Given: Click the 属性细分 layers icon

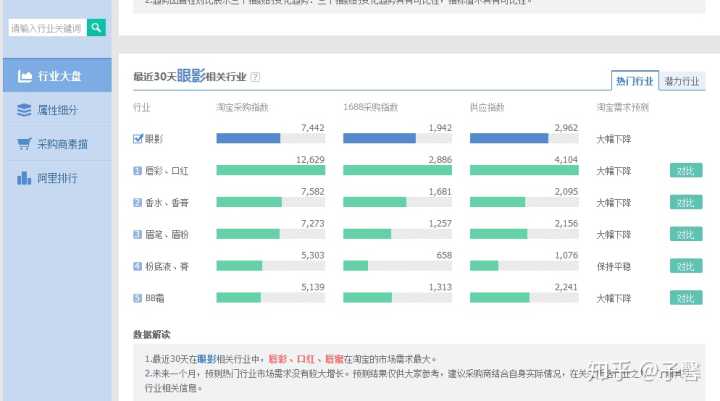Looking at the screenshot, I should [24, 110].
